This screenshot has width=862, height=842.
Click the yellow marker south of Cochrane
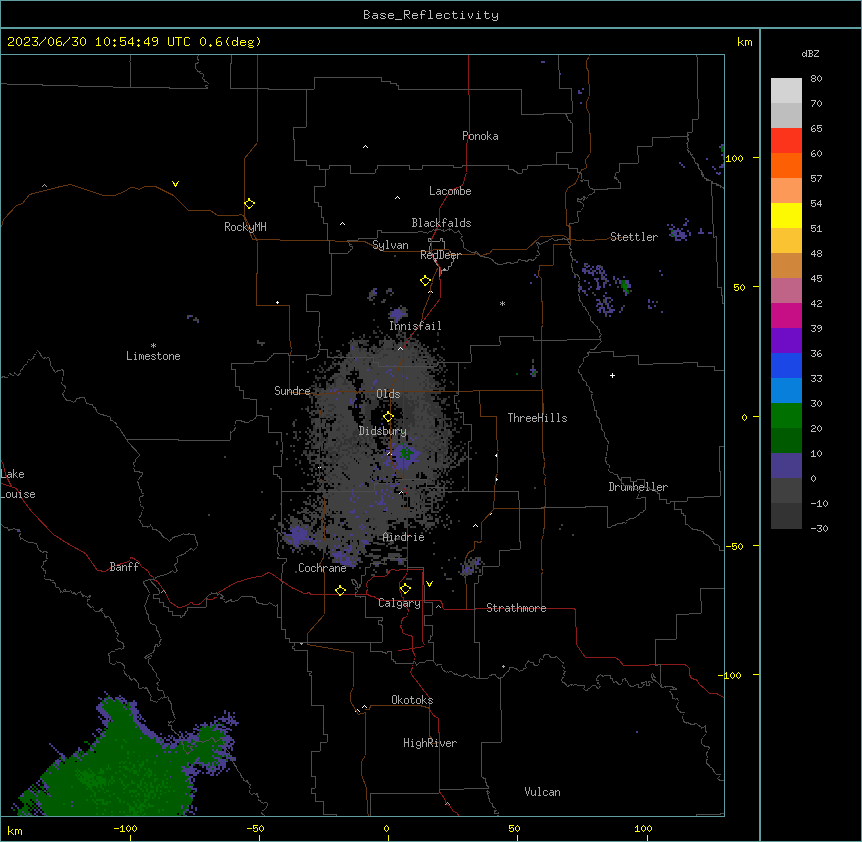click(340, 590)
